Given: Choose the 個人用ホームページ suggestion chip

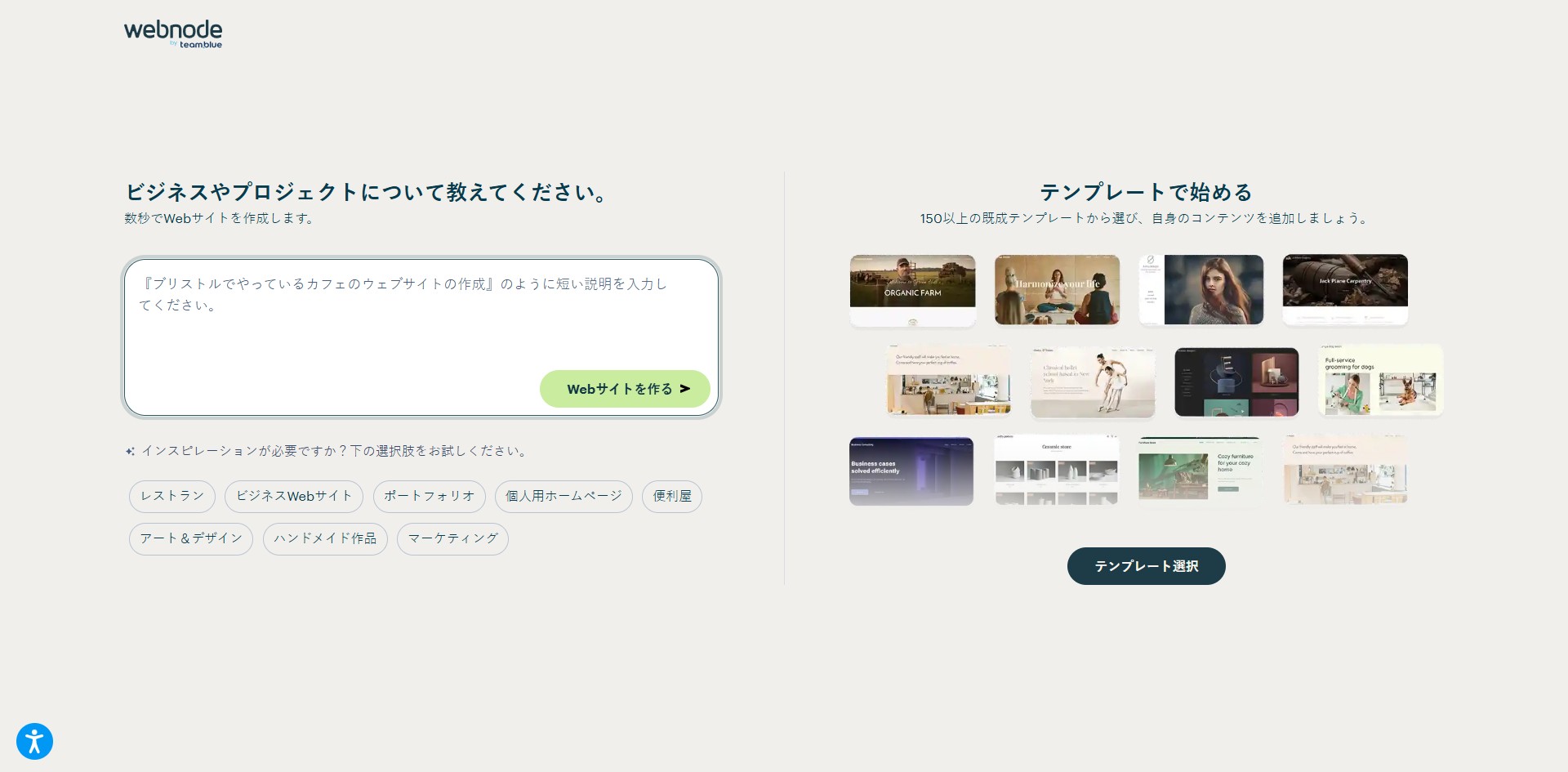Looking at the screenshot, I should 563,497.
